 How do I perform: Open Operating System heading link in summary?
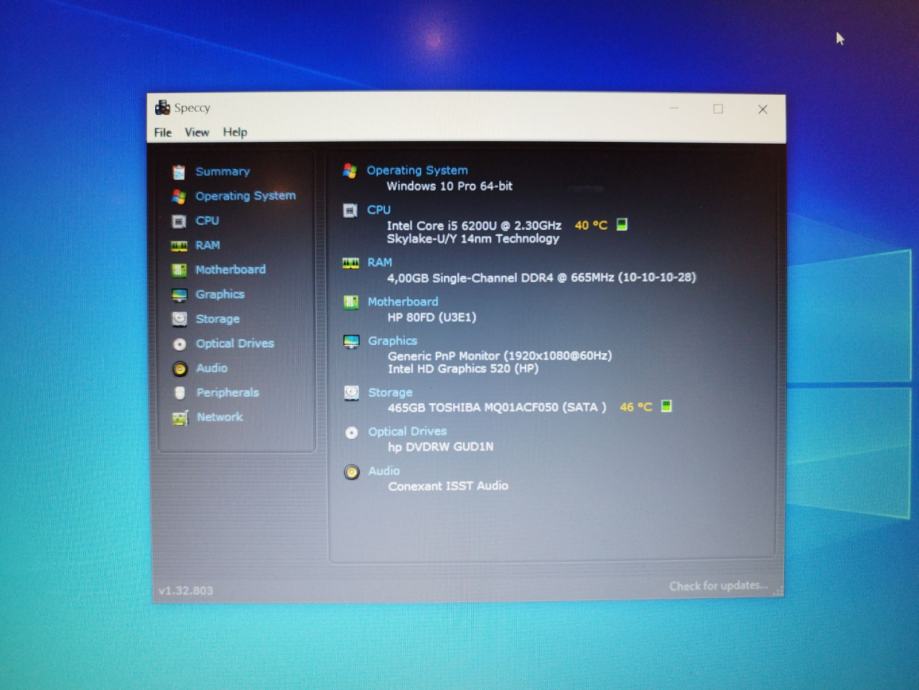click(417, 171)
